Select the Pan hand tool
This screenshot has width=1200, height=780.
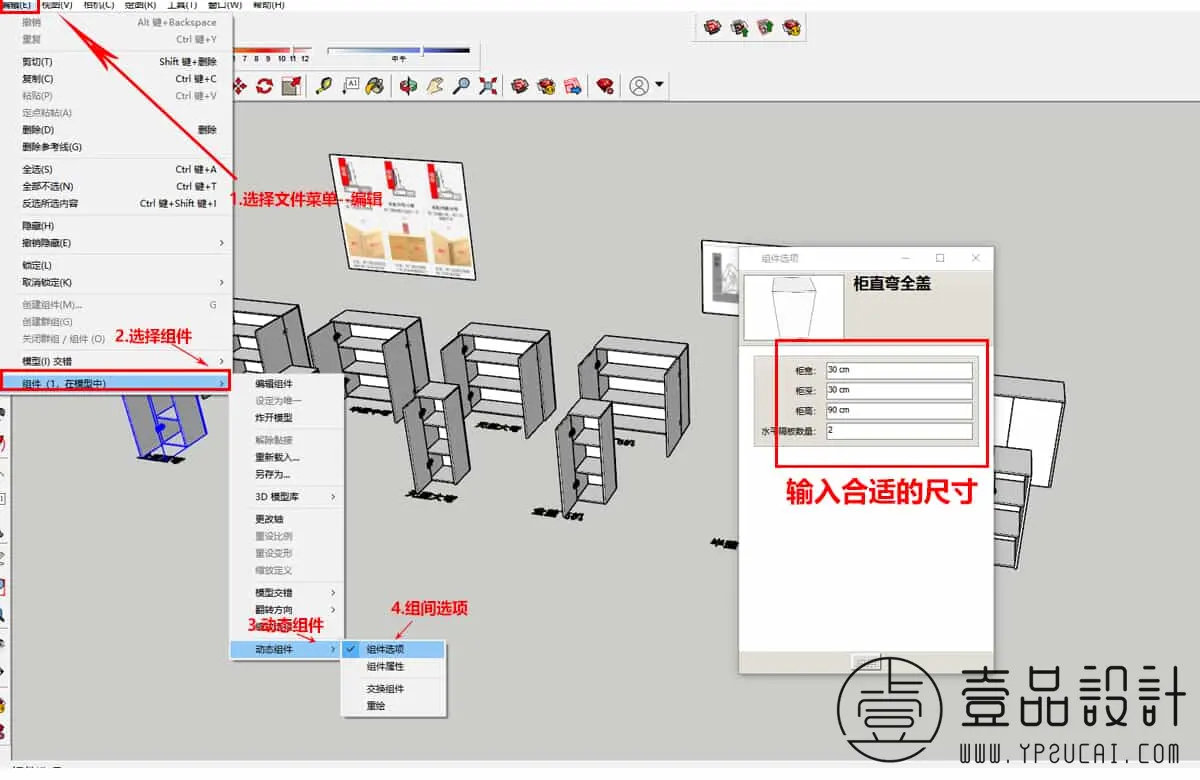click(x=434, y=86)
